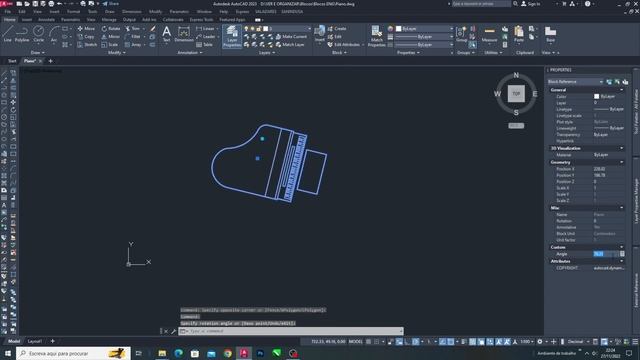Click object color wheel icon in ribbon Properties

coord(390,29)
